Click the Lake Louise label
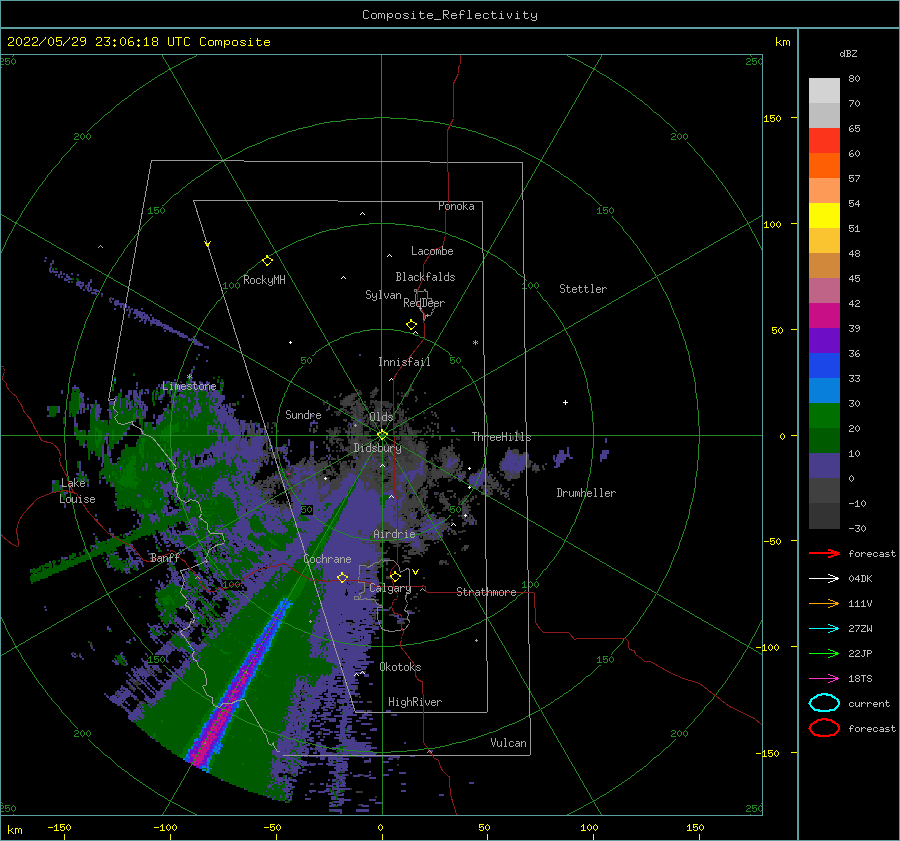The image size is (900, 841). click(77, 491)
